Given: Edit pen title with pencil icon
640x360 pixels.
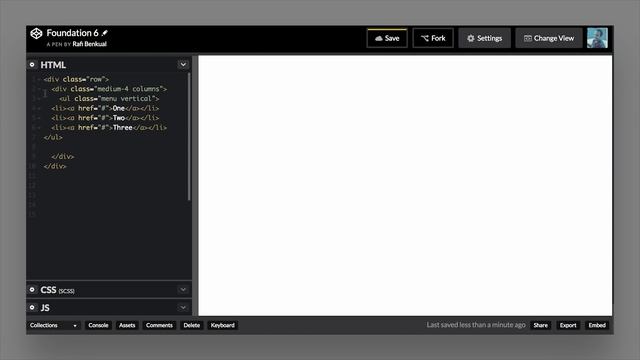Looking at the screenshot, I should pyautogui.click(x=104, y=33).
